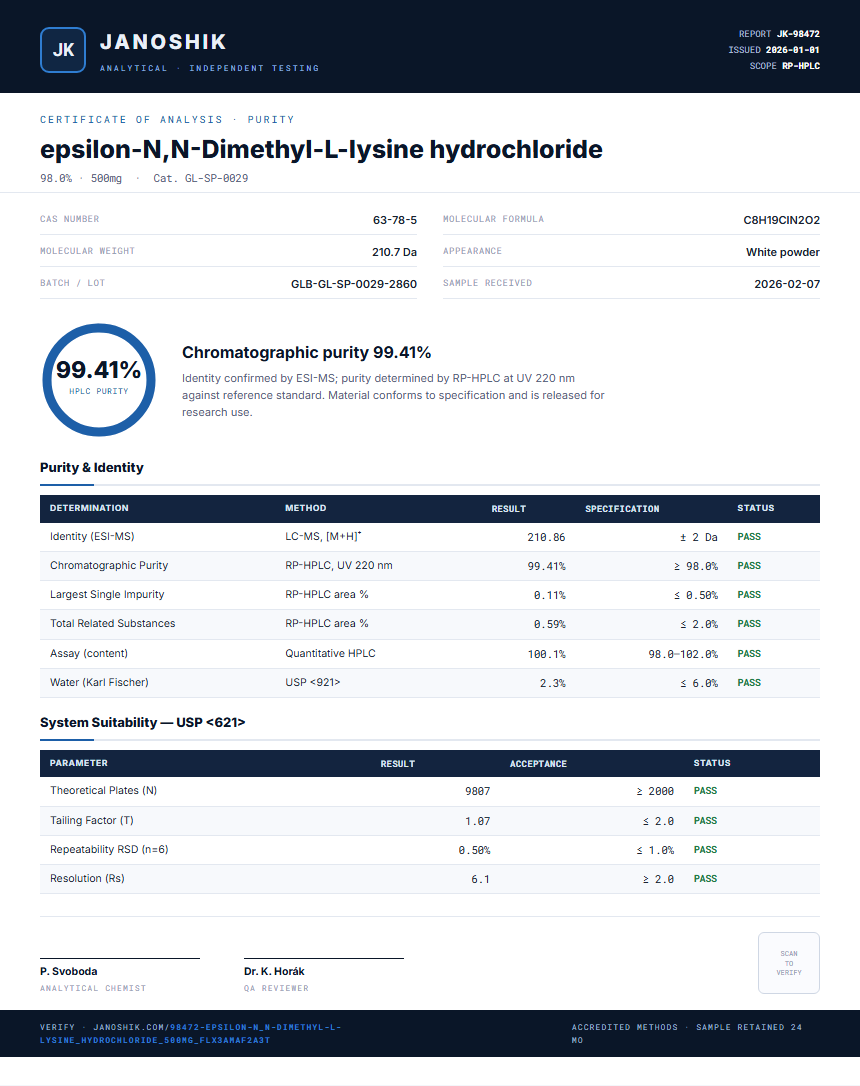The width and height of the screenshot is (860, 1086).
Task: Select the Assay (content) row label
Action: pos(89,654)
